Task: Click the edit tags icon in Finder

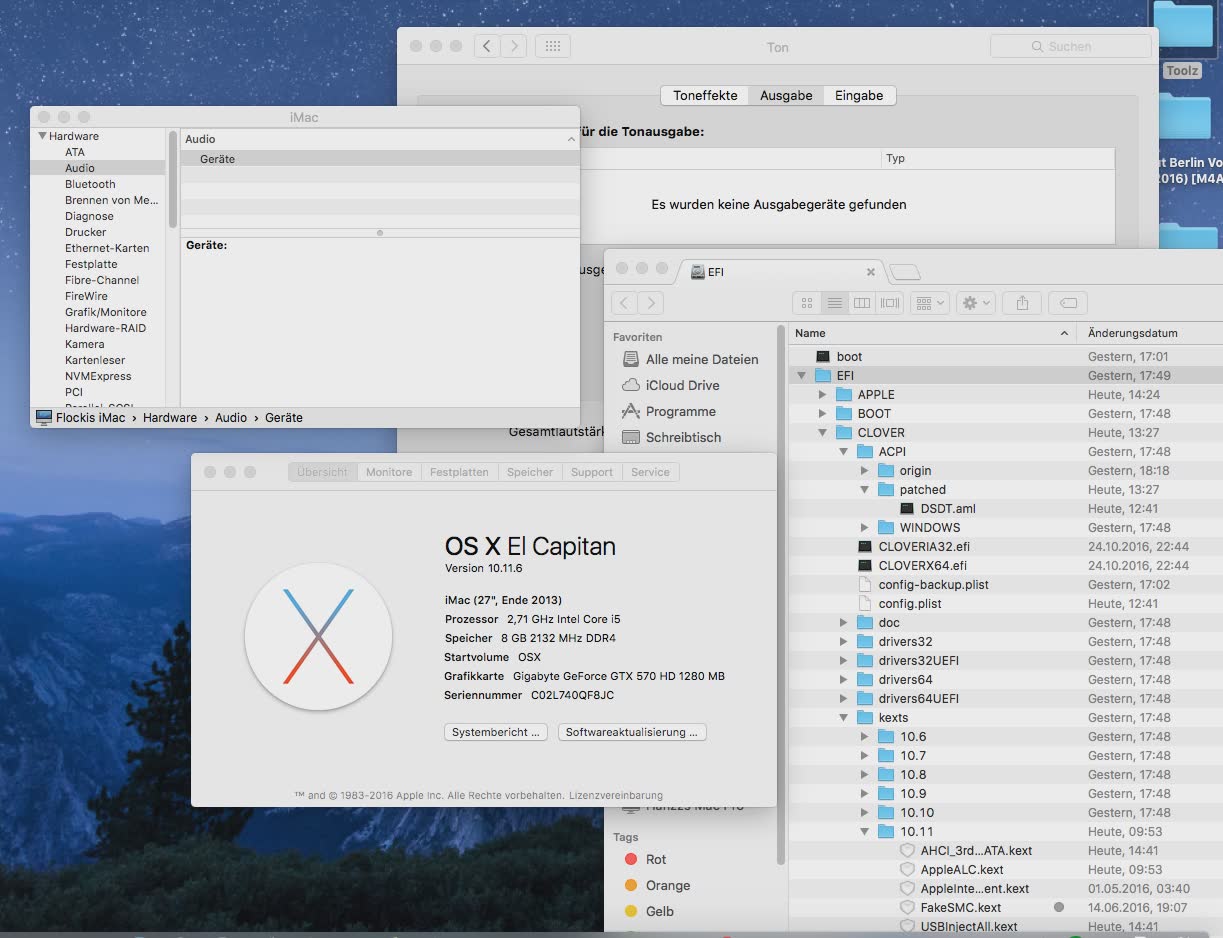Action: coord(1067,303)
